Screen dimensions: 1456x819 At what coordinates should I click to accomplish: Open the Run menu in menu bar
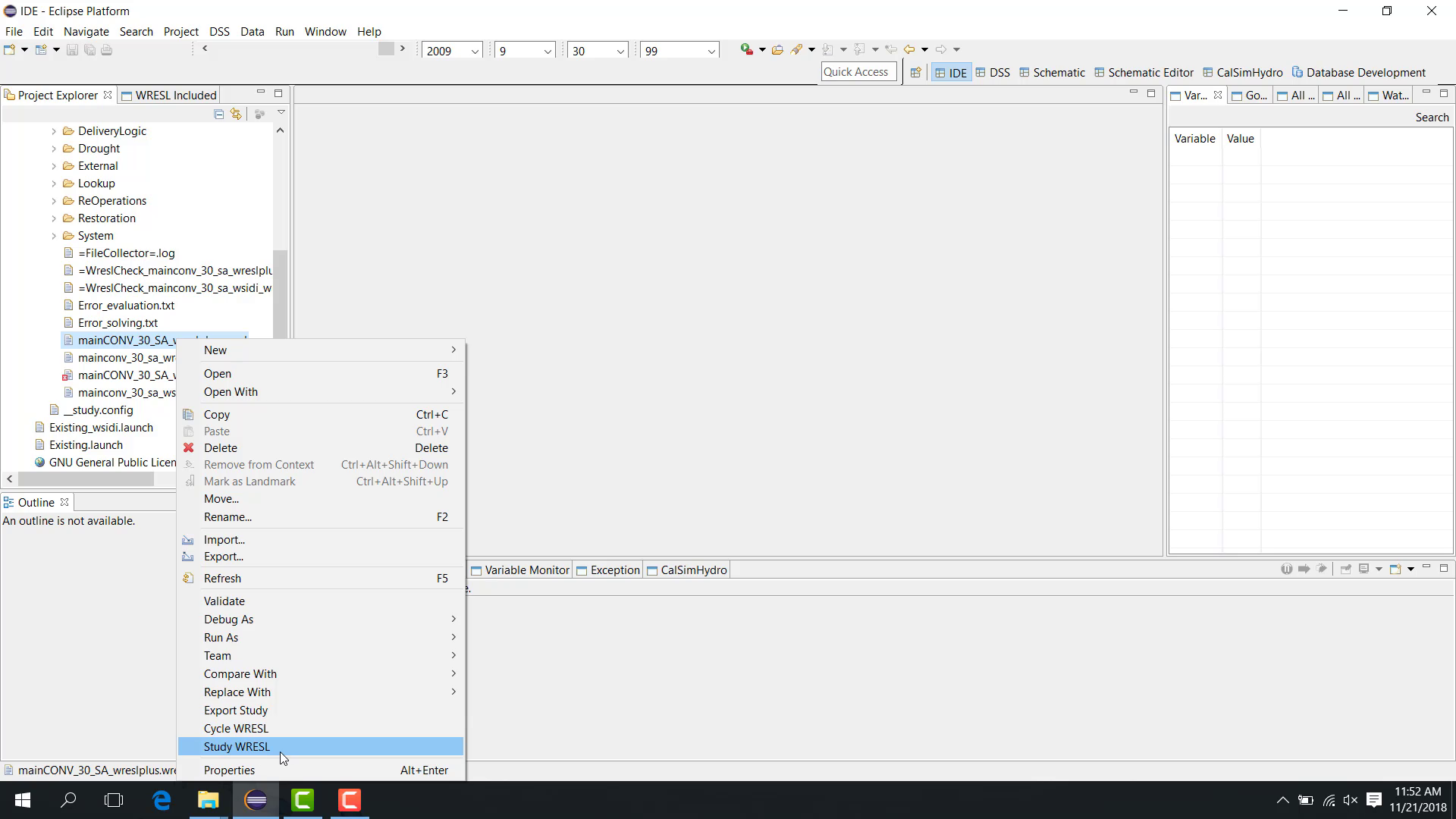(x=284, y=31)
